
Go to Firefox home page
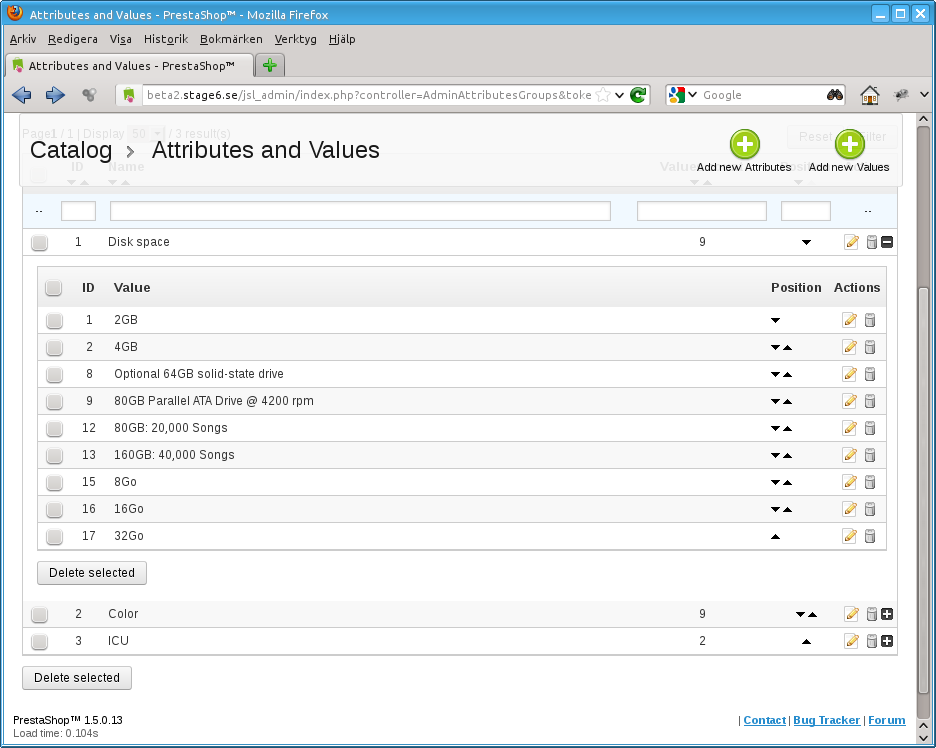coord(870,95)
